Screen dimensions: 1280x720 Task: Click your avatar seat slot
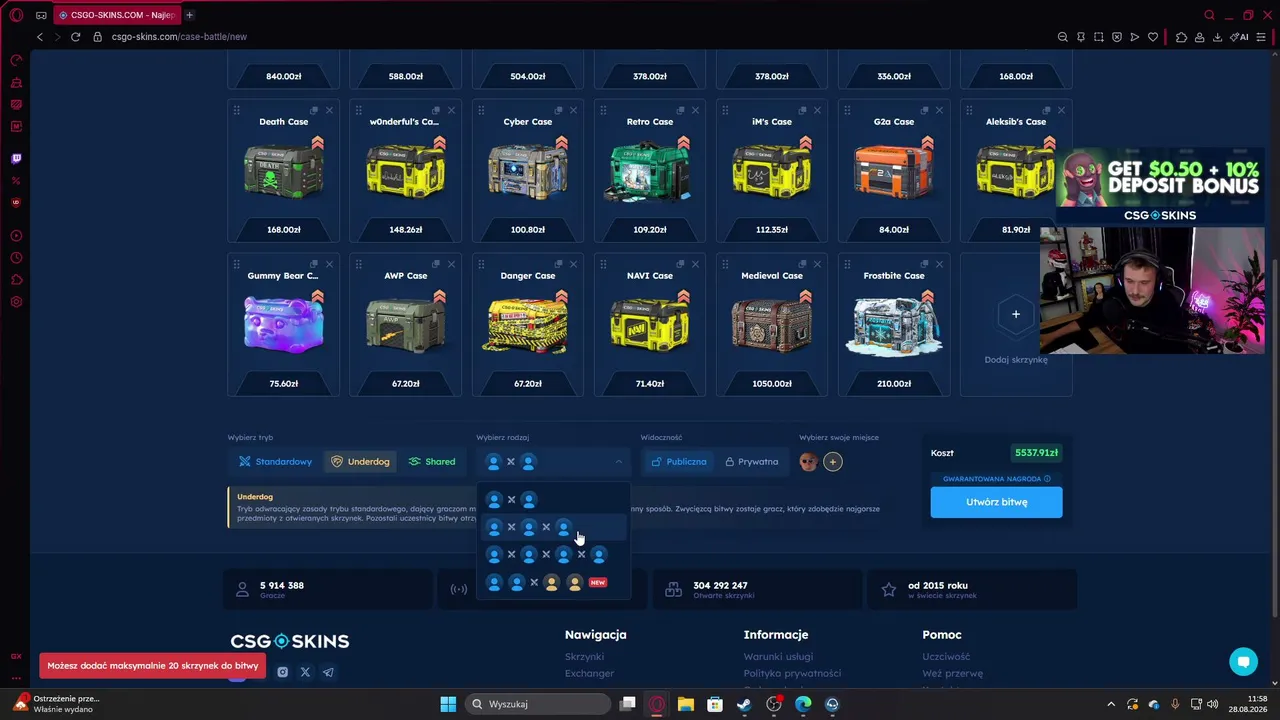pos(808,461)
